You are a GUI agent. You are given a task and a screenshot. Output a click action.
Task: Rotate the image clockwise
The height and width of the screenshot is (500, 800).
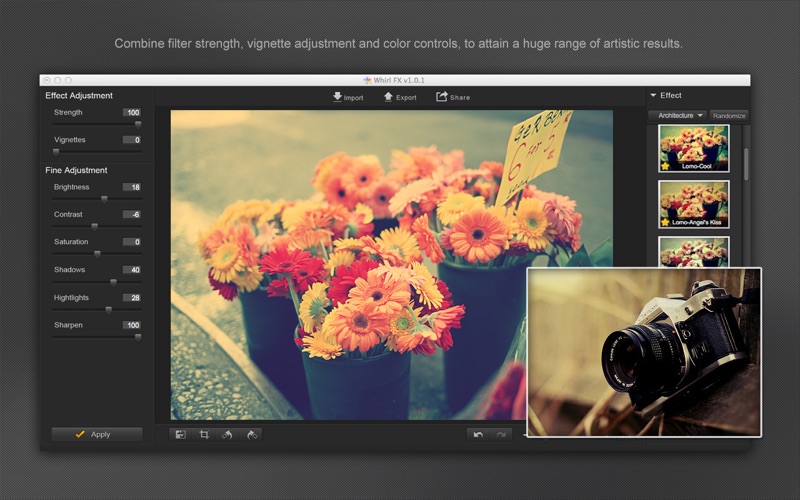coord(251,434)
